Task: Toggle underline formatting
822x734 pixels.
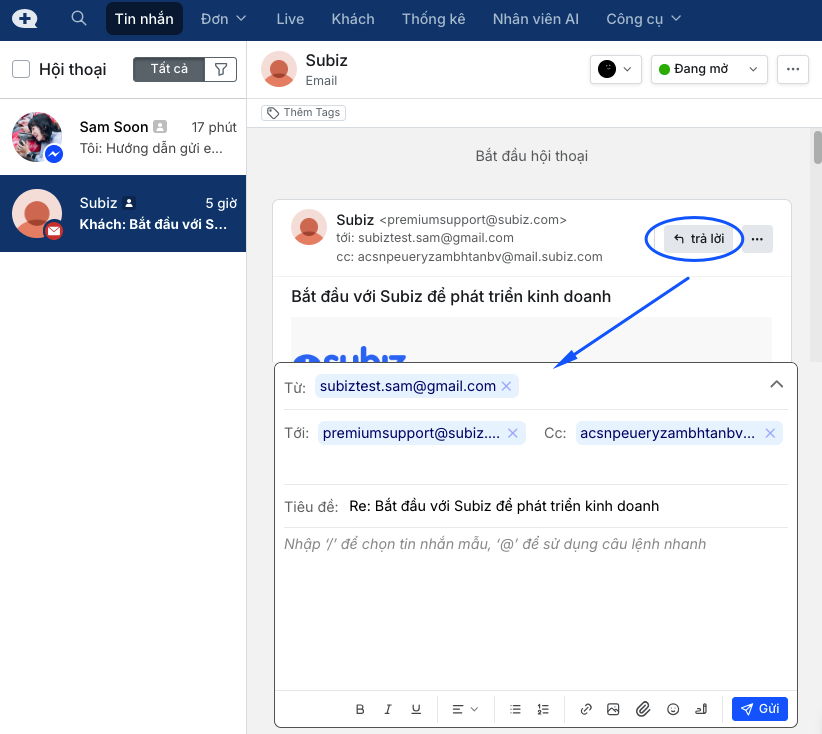Action: pyautogui.click(x=416, y=709)
